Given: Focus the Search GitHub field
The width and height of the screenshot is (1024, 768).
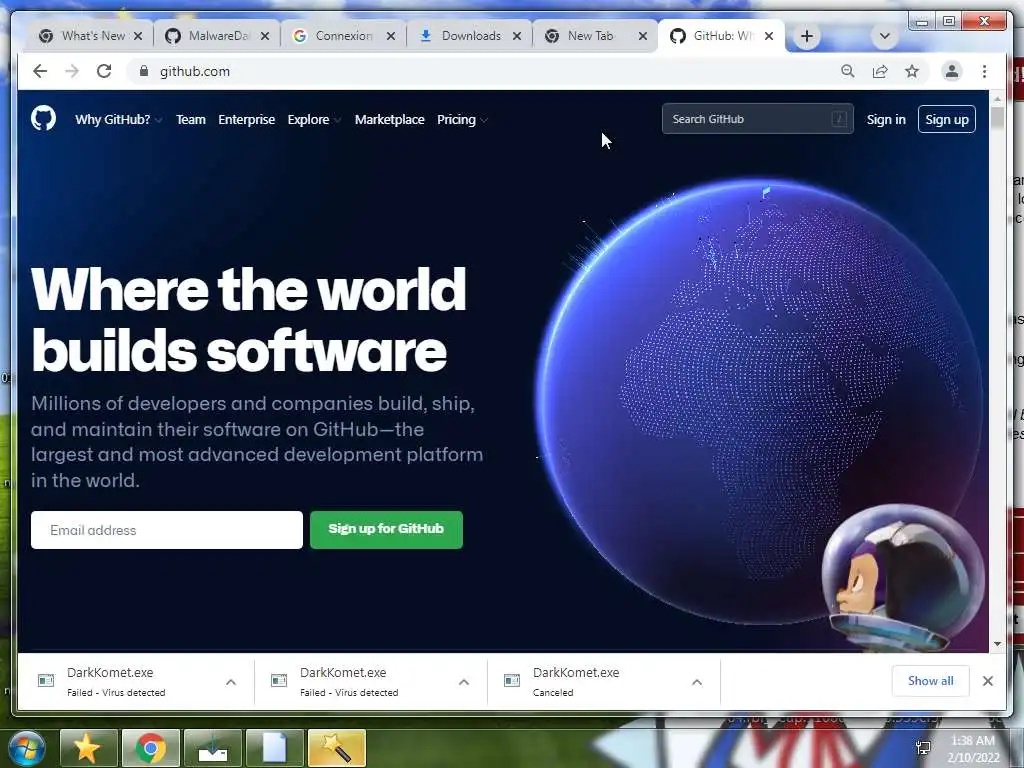Looking at the screenshot, I should tap(758, 119).
